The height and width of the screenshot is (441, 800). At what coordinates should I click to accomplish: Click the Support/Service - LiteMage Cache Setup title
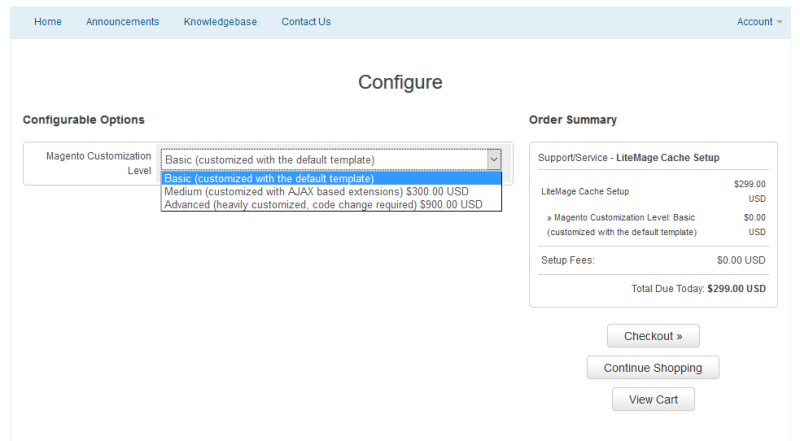pos(629,158)
